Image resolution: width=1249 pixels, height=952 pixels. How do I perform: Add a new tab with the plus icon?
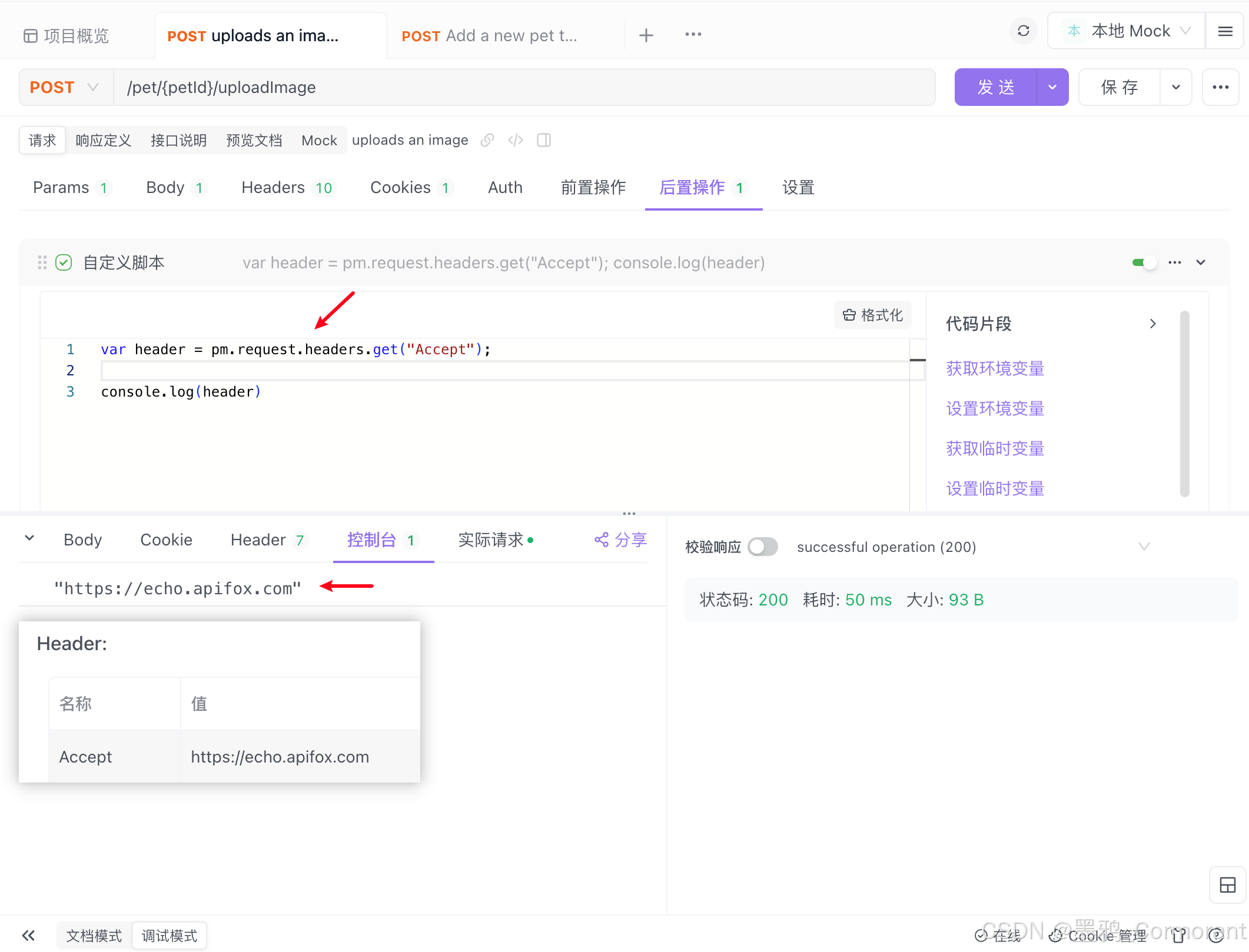click(646, 35)
